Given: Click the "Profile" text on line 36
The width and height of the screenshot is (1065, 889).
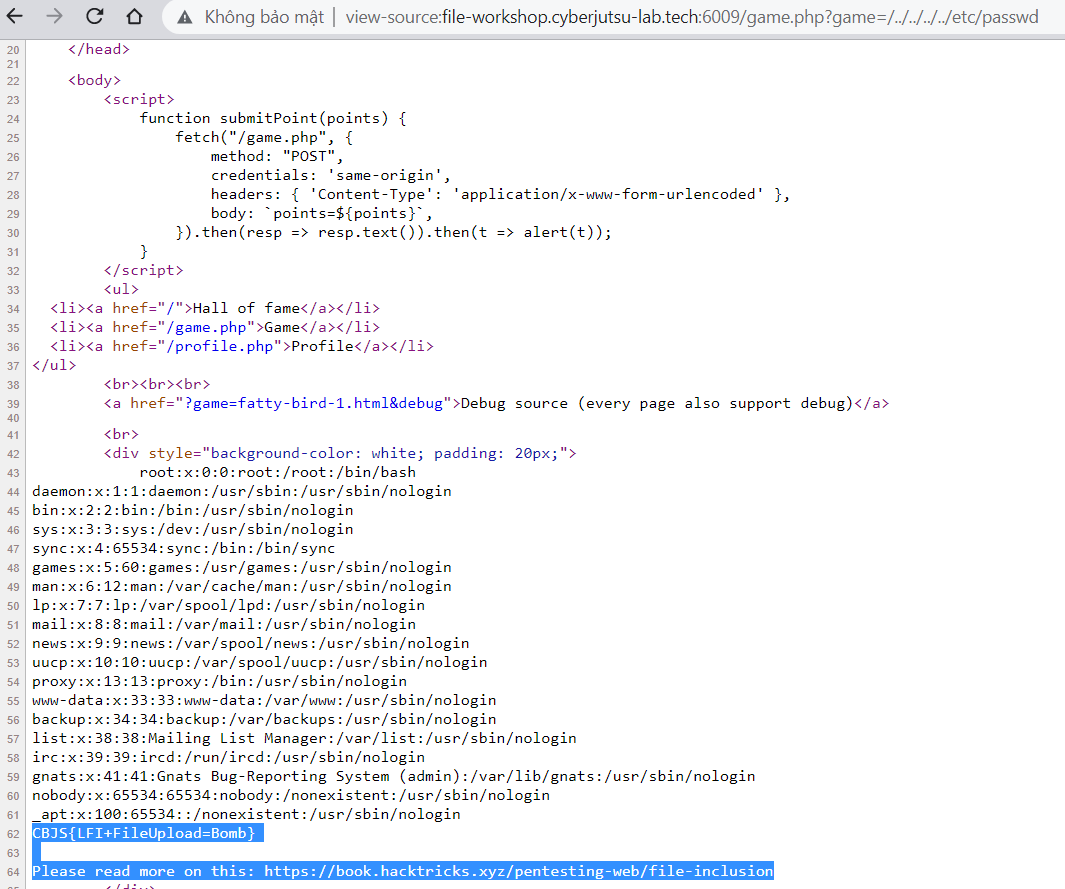Looking at the screenshot, I should pos(322,346).
